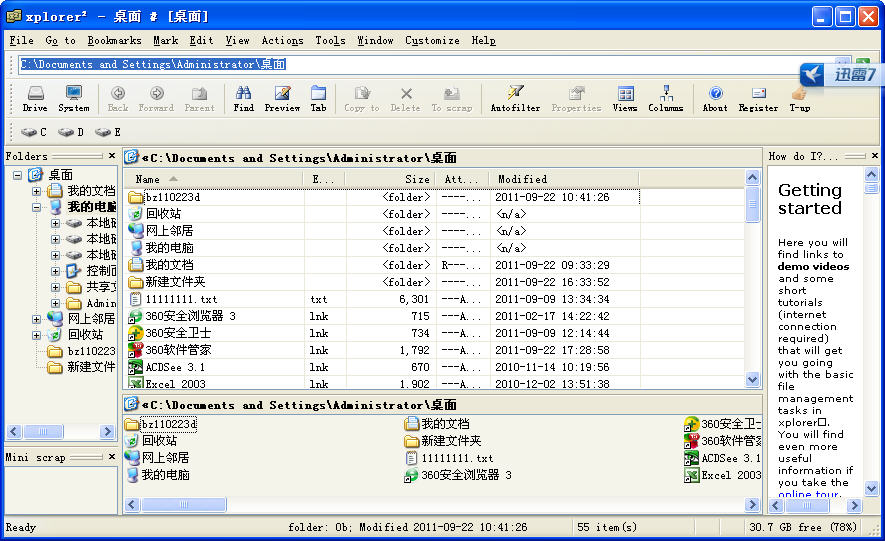Image resolution: width=885 pixels, height=541 pixels.
Task: Open the Drive toolbar button
Action: [35, 99]
